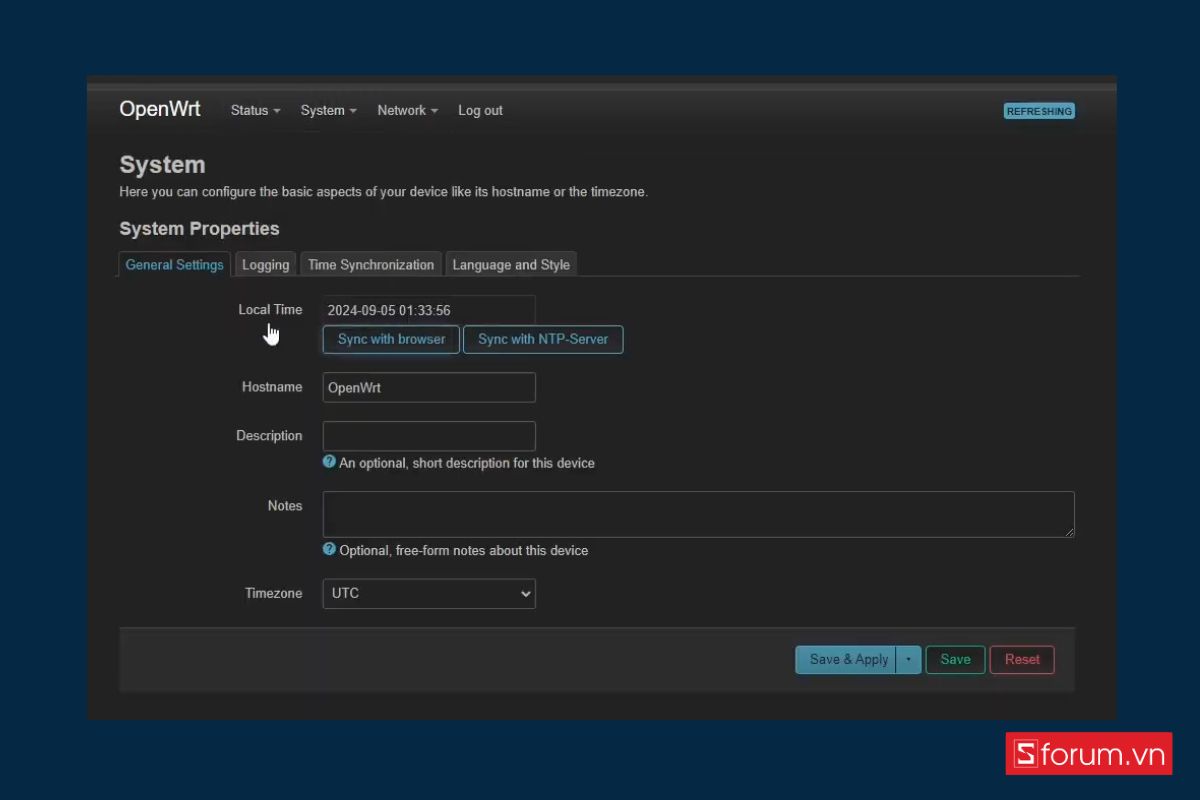This screenshot has height=800, width=1200.
Task: Expand the Save & Apply dropdown arrow
Action: [x=909, y=659]
